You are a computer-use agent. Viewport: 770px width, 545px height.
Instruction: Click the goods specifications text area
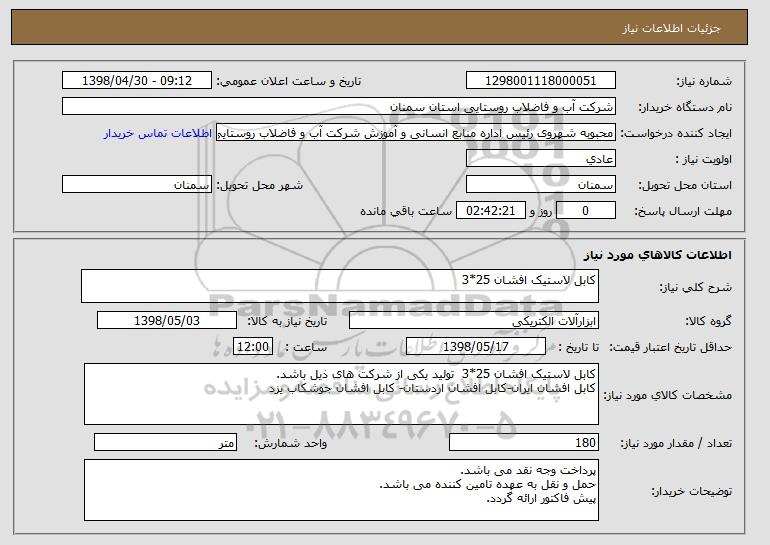(341, 394)
